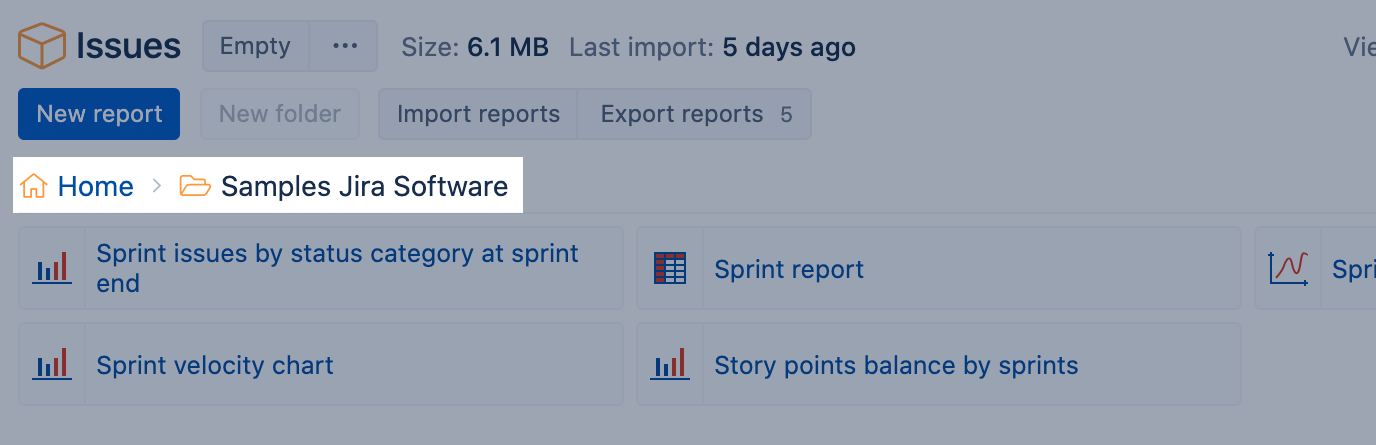The height and width of the screenshot is (445, 1376).
Task: Open the Sprint report
Action: coord(789,269)
